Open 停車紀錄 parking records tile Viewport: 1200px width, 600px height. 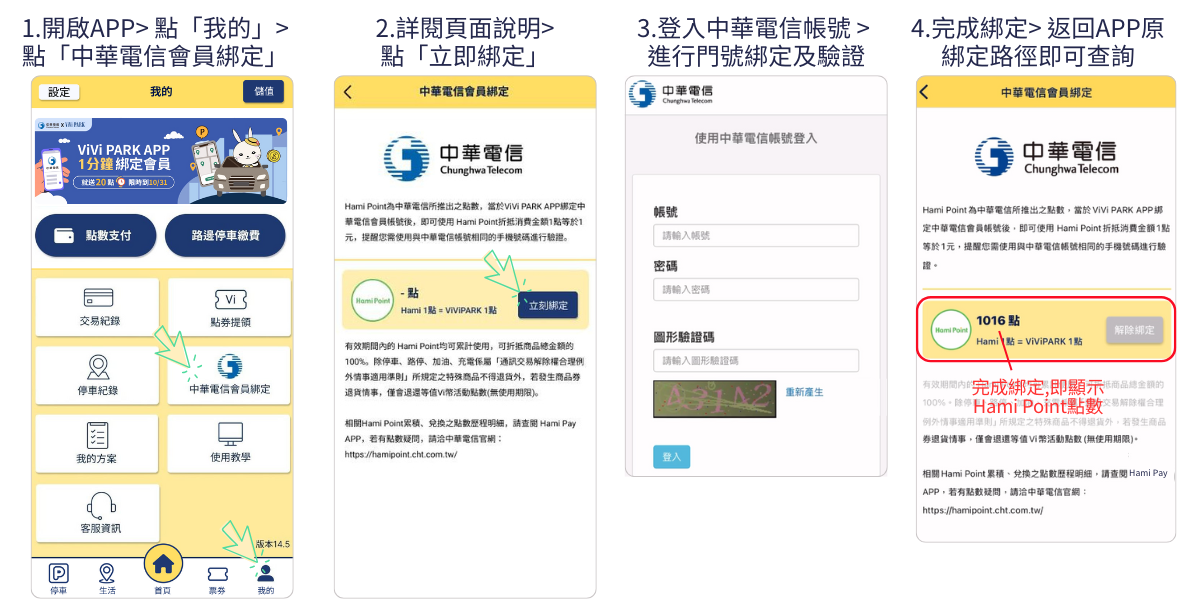pos(97,375)
